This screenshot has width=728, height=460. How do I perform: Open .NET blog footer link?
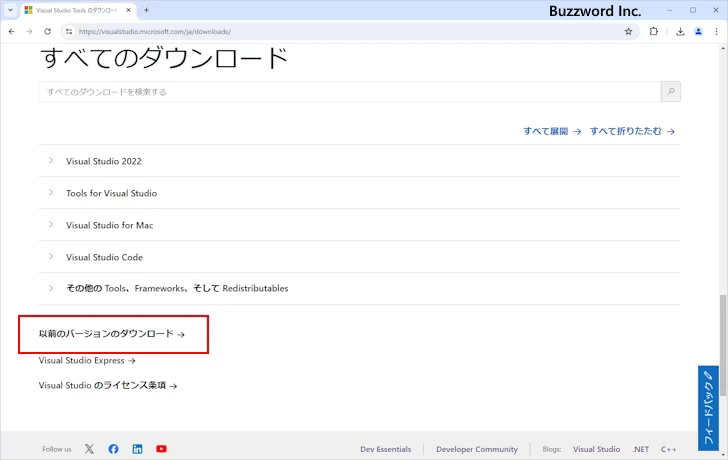point(641,449)
